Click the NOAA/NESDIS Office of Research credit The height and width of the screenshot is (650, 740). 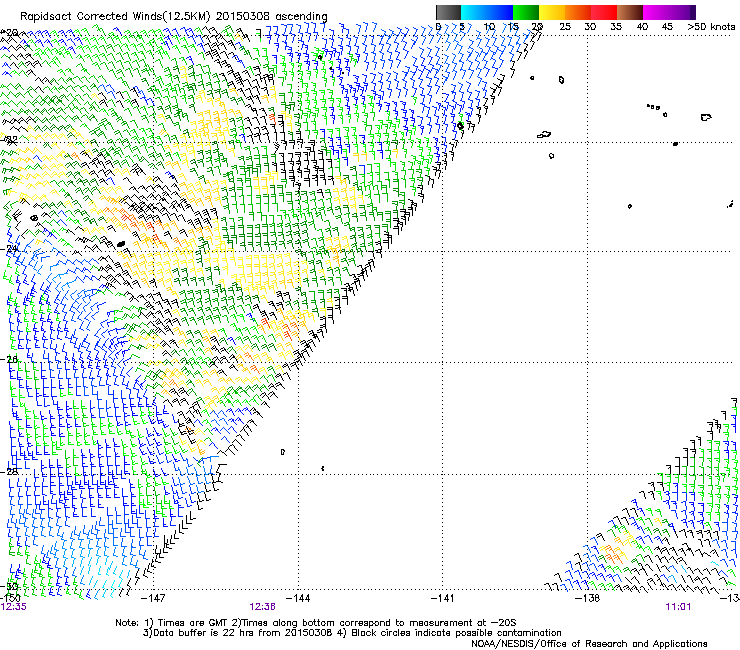pyautogui.click(x=589, y=644)
